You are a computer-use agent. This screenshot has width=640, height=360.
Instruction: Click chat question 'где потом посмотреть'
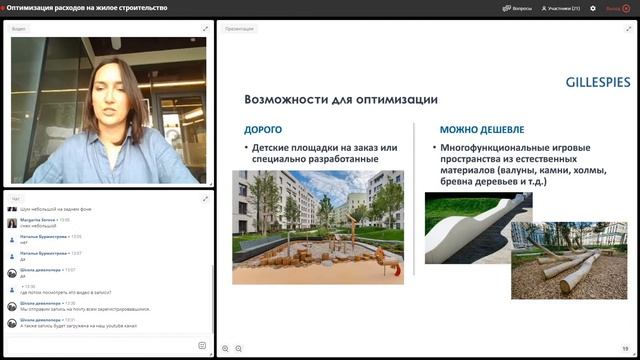pos(66,293)
